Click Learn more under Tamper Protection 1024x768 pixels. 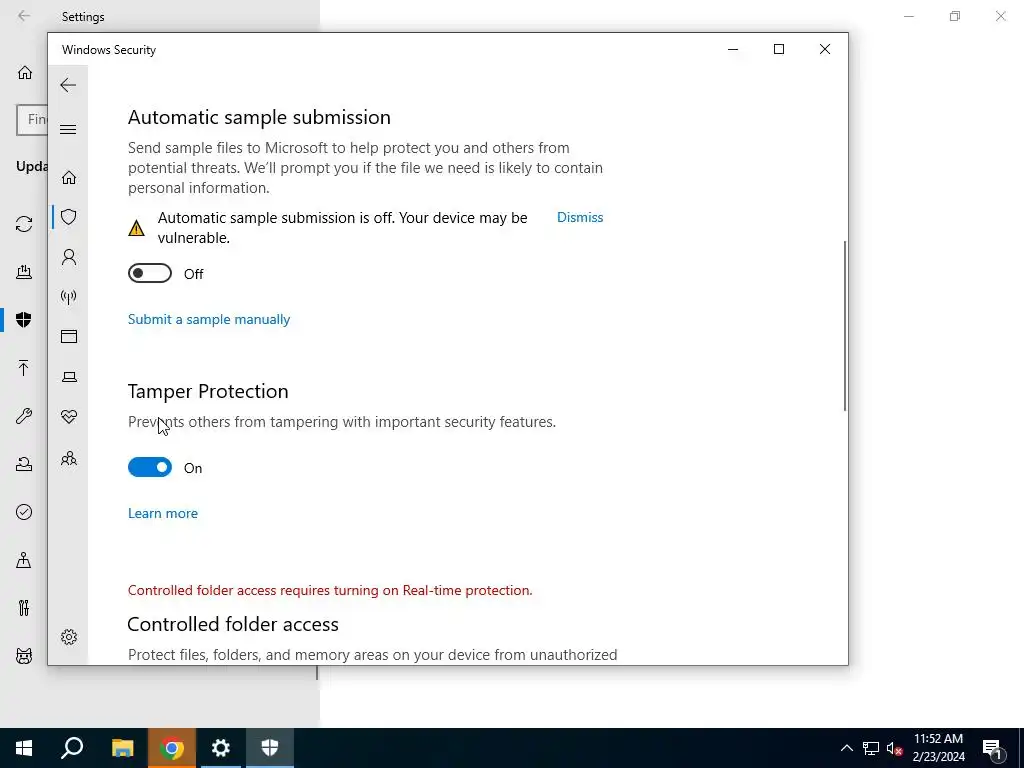(x=163, y=513)
